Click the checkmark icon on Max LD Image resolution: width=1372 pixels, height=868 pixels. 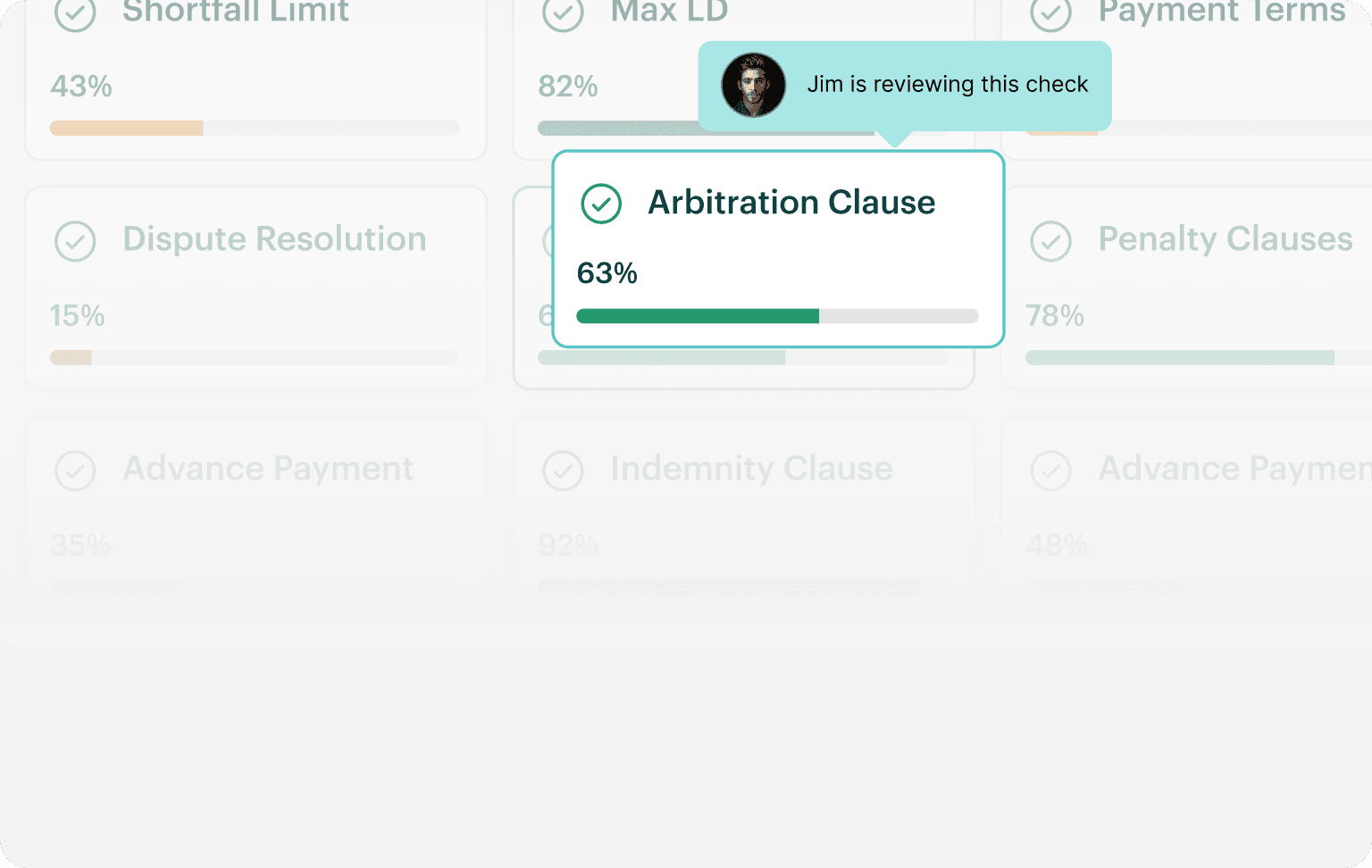pos(563,14)
